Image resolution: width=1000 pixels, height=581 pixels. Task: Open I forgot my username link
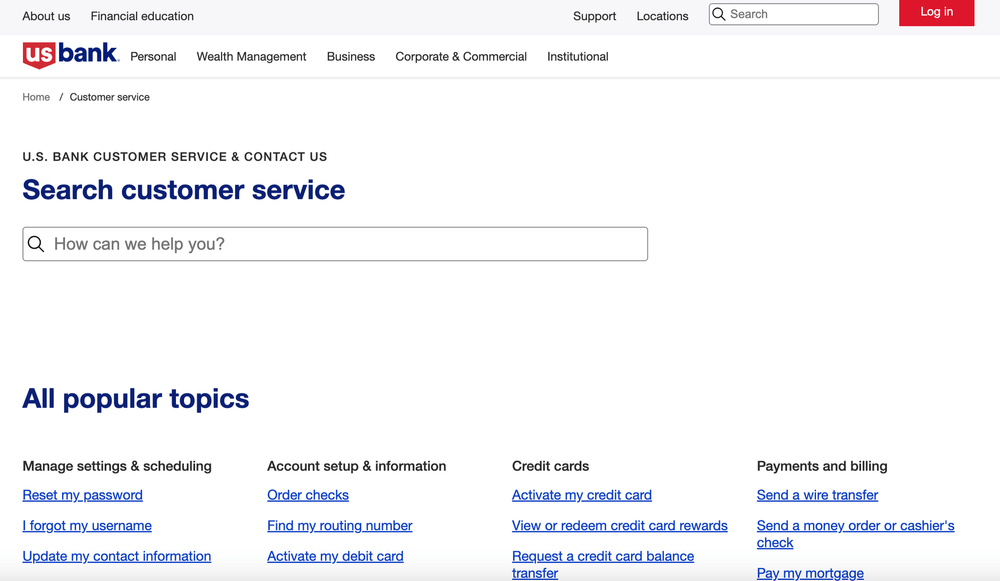point(87,526)
